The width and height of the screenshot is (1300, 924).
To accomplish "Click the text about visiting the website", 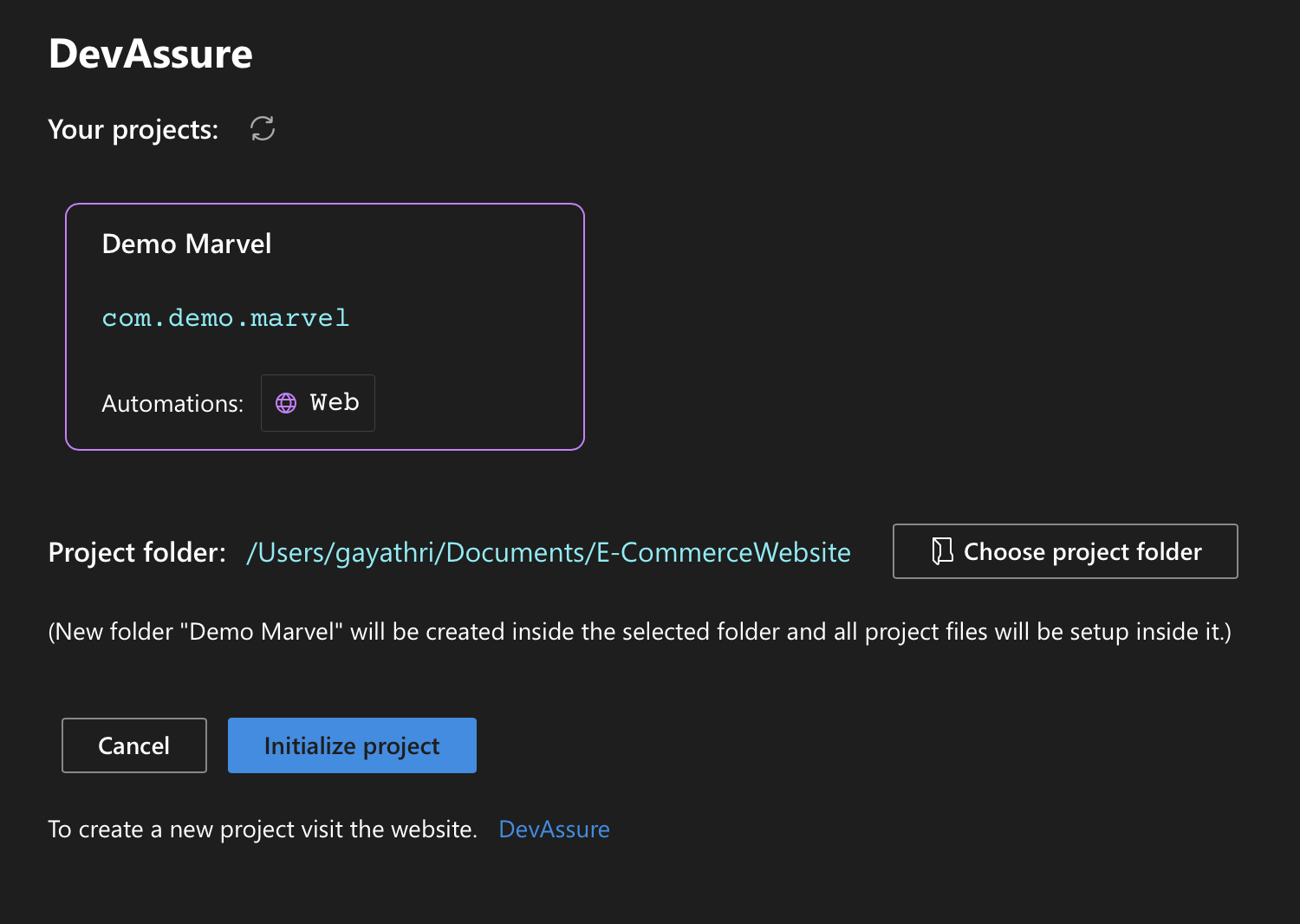I will pos(263,829).
